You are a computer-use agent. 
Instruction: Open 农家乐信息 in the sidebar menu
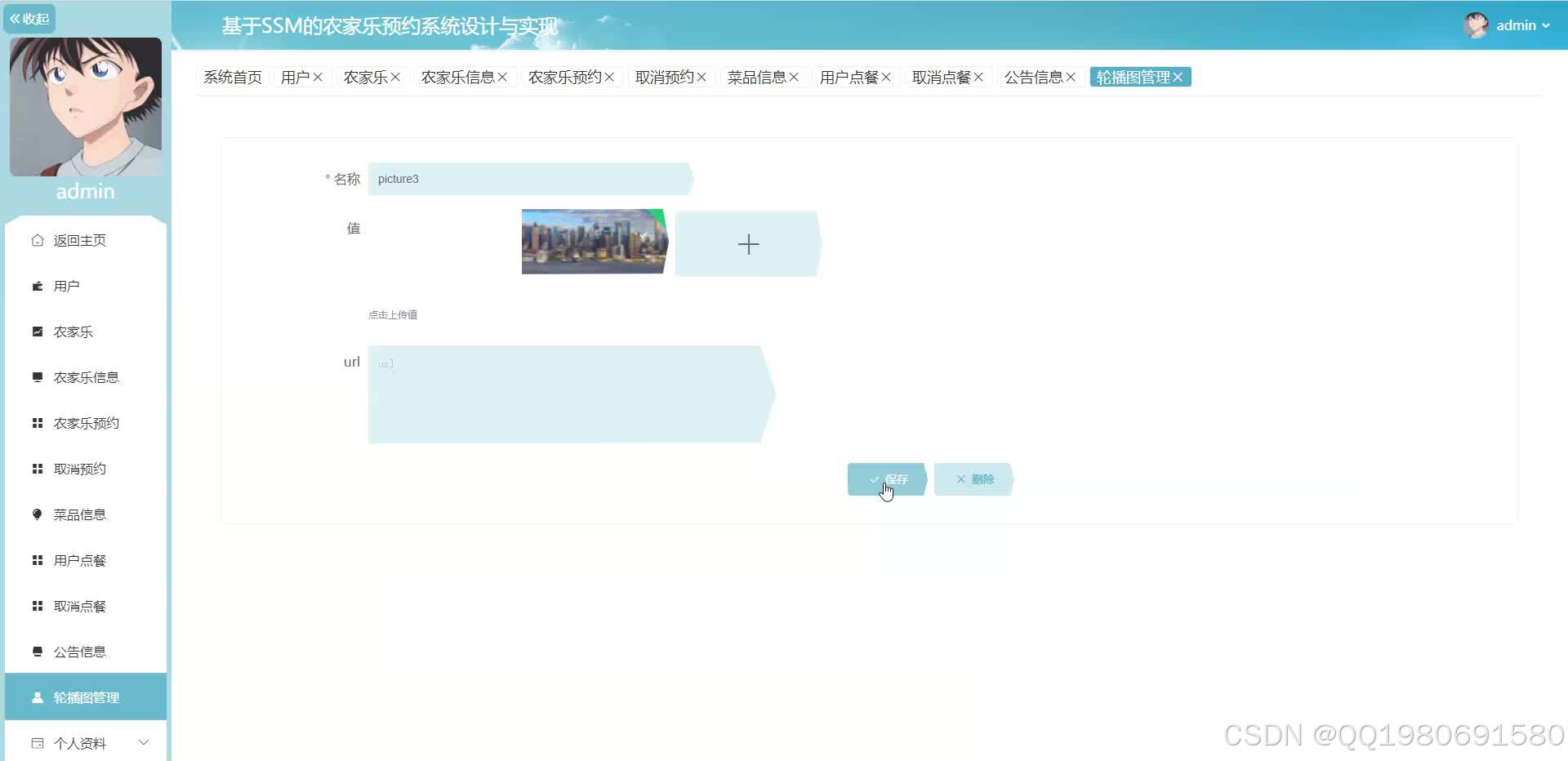coord(86,377)
